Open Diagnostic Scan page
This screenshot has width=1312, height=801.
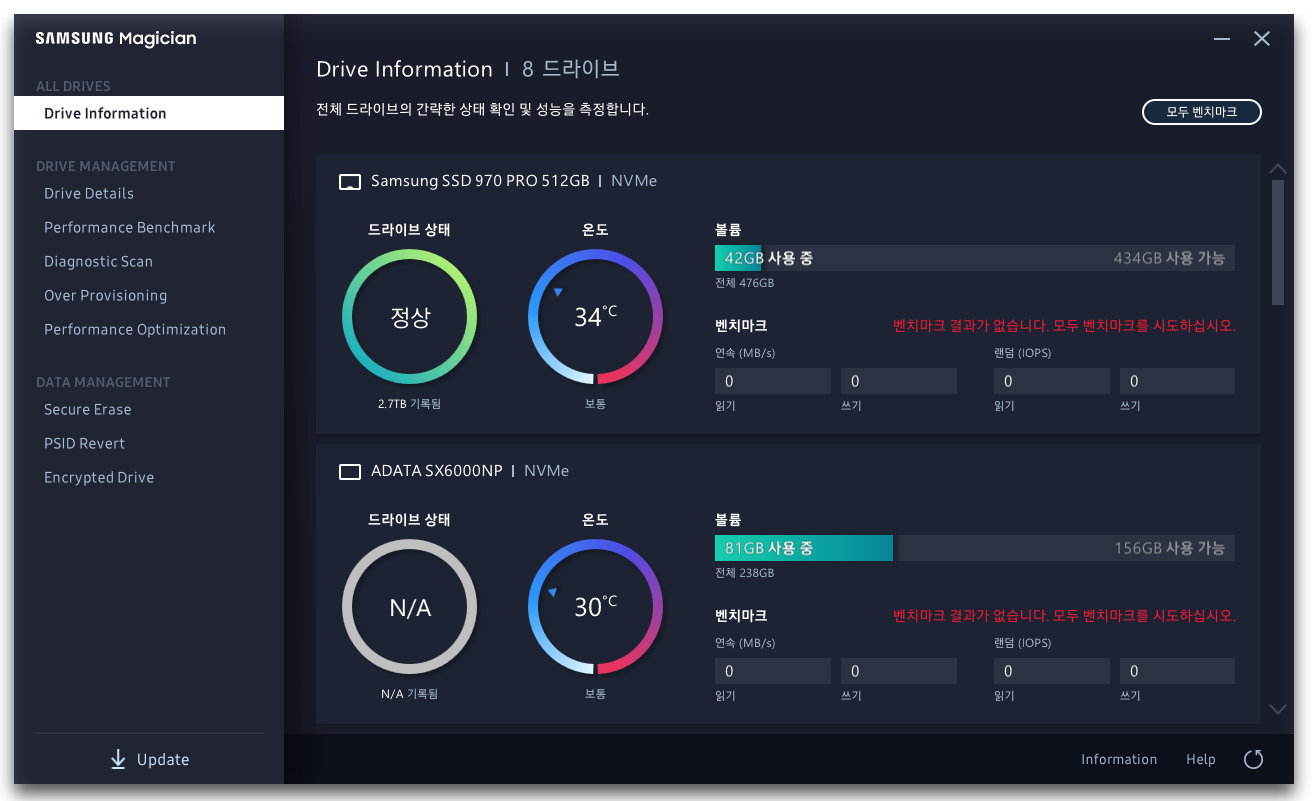click(x=98, y=261)
